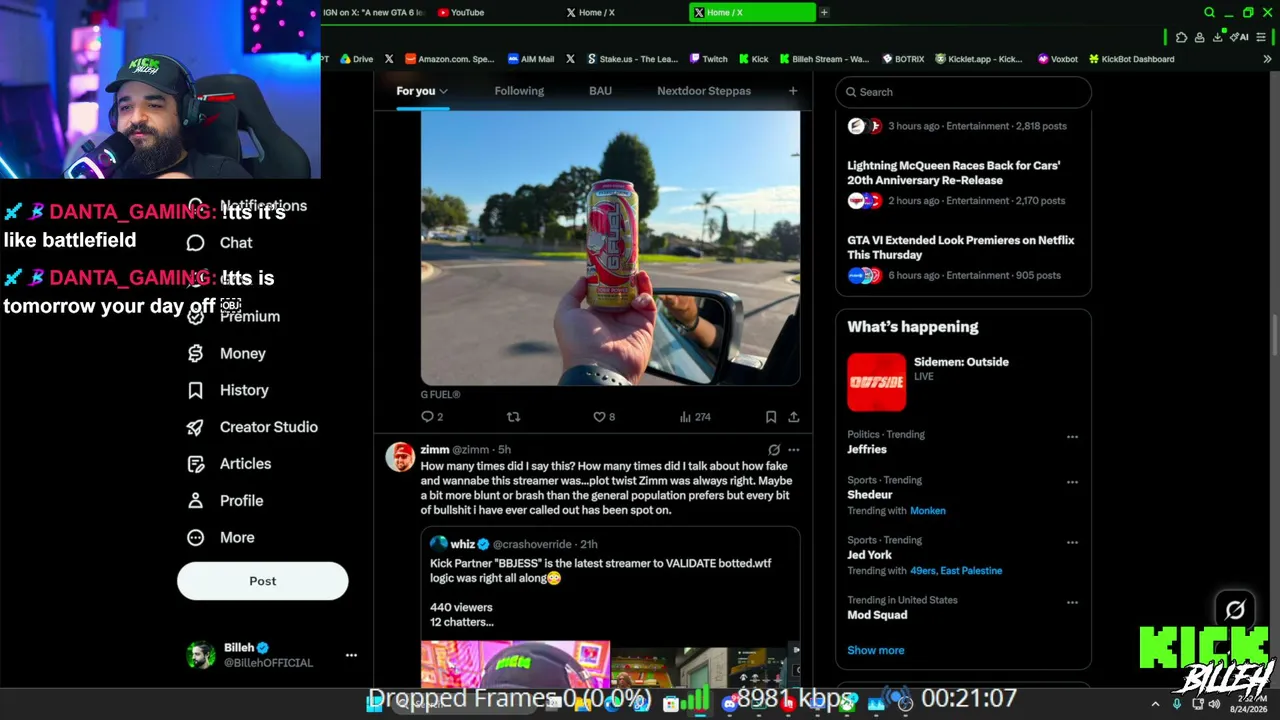Click Grok icon on zimm's post
Image resolution: width=1280 pixels, height=720 pixels.
(774, 450)
